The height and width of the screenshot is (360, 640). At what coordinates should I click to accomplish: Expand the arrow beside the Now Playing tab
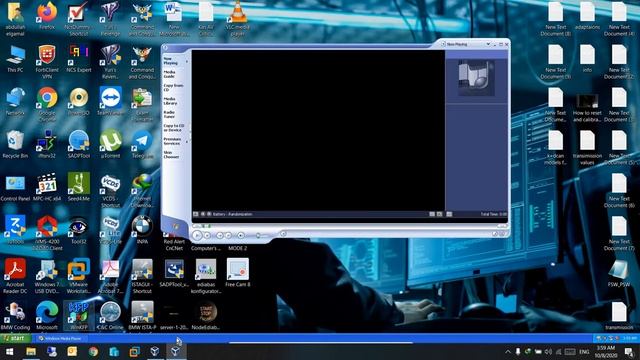pyautogui.click(x=187, y=61)
